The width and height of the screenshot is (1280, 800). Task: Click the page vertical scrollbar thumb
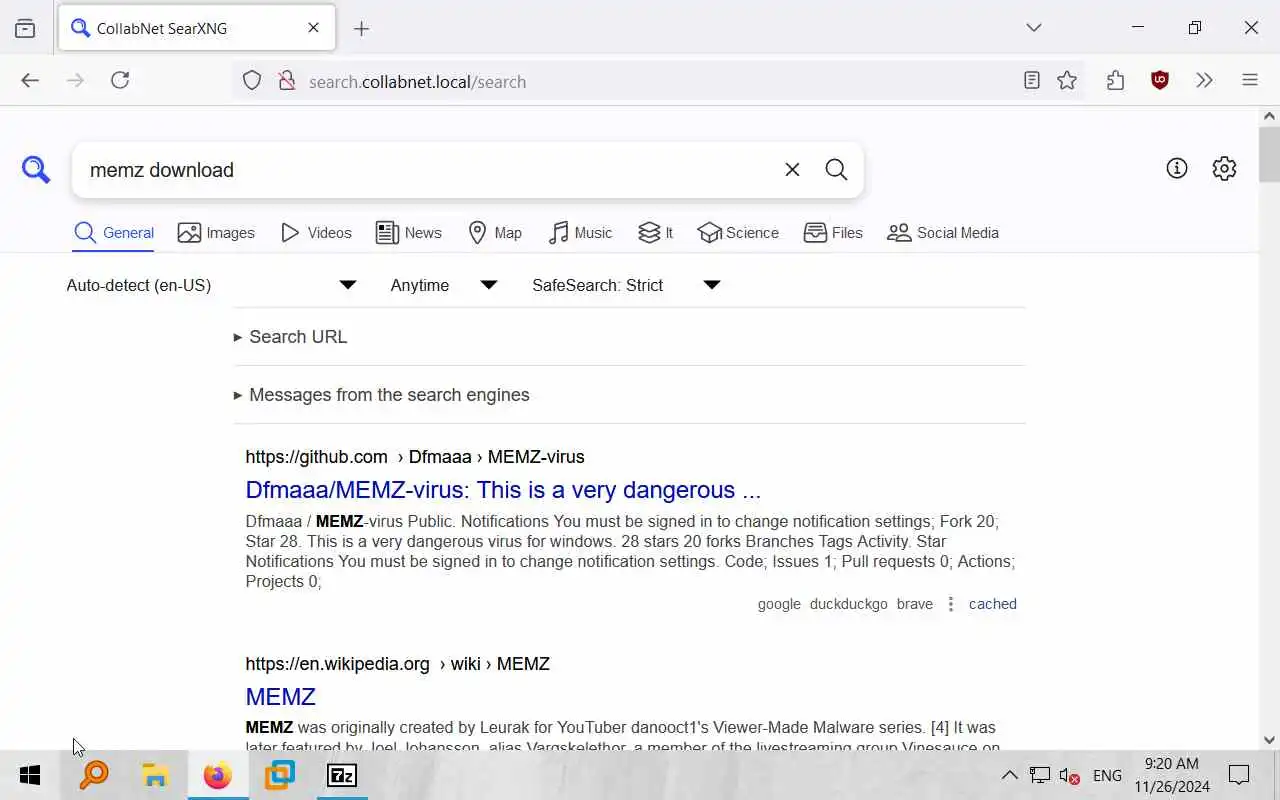pos(1270,154)
